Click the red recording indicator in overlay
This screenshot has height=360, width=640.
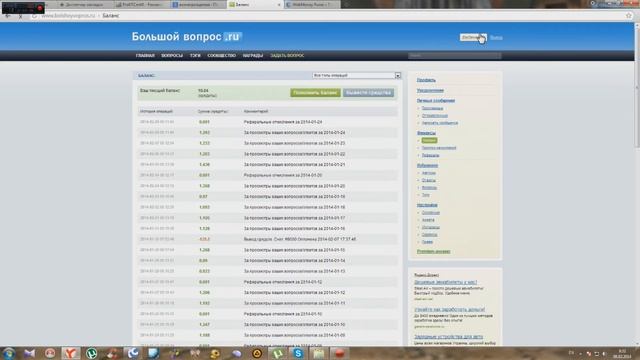[x=40, y=8]
